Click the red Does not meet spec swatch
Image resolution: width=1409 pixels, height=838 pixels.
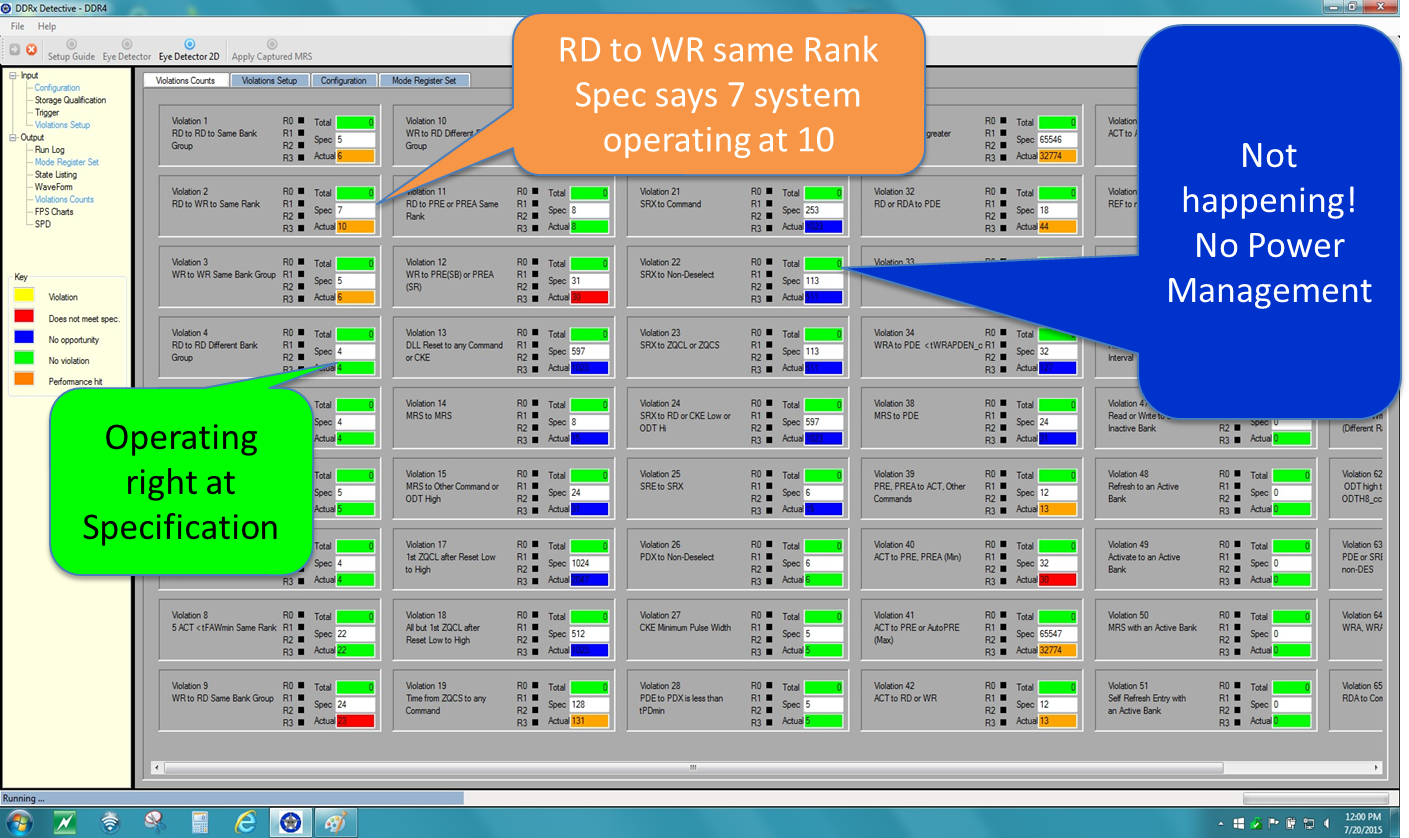point(22,317)
